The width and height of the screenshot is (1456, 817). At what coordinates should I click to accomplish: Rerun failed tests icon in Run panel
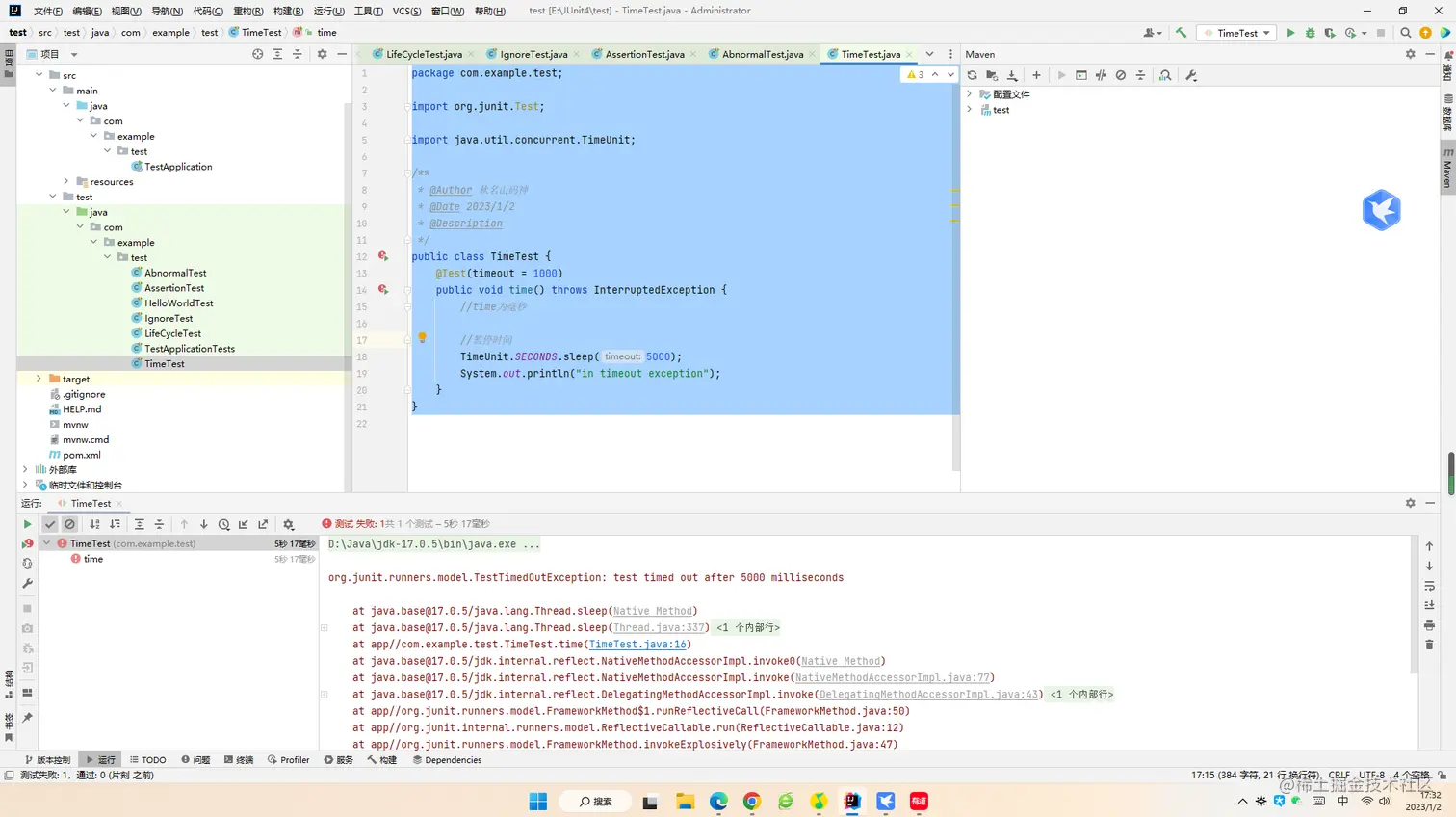pyautogui.click(x=27, y=543)
